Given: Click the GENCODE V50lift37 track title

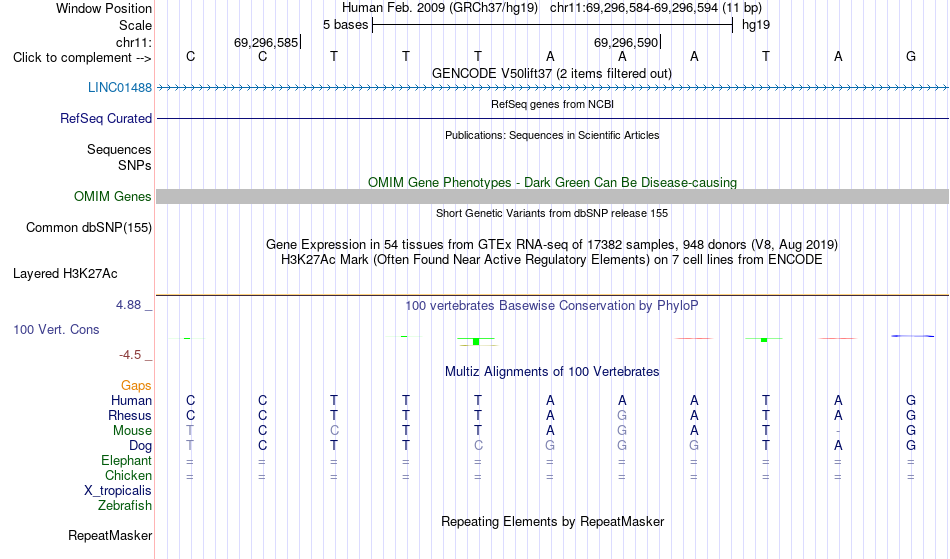Looking at the screenshot, I should pyautogui.click(x=551, y=73).
